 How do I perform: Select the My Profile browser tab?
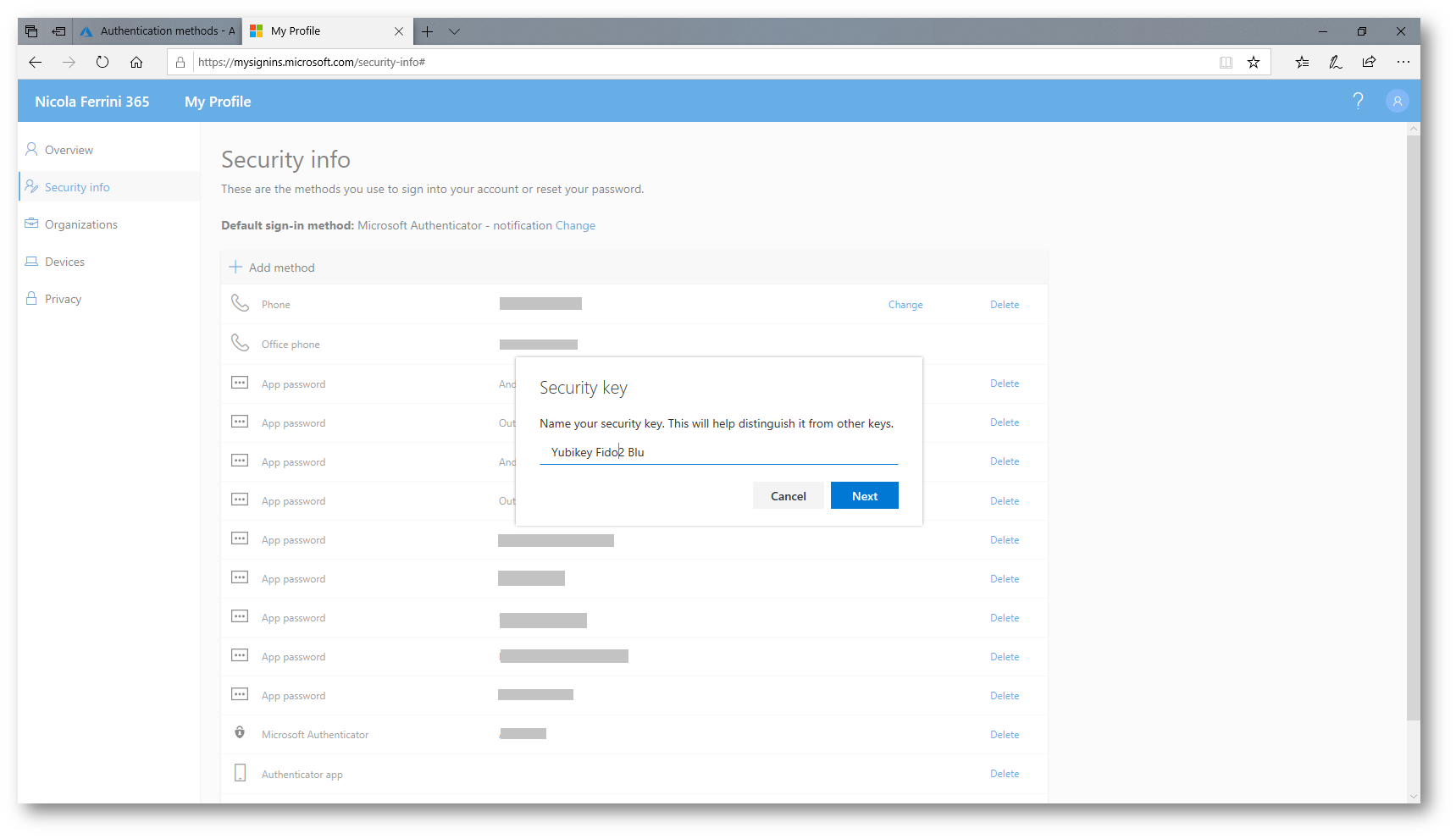[328, 31]
